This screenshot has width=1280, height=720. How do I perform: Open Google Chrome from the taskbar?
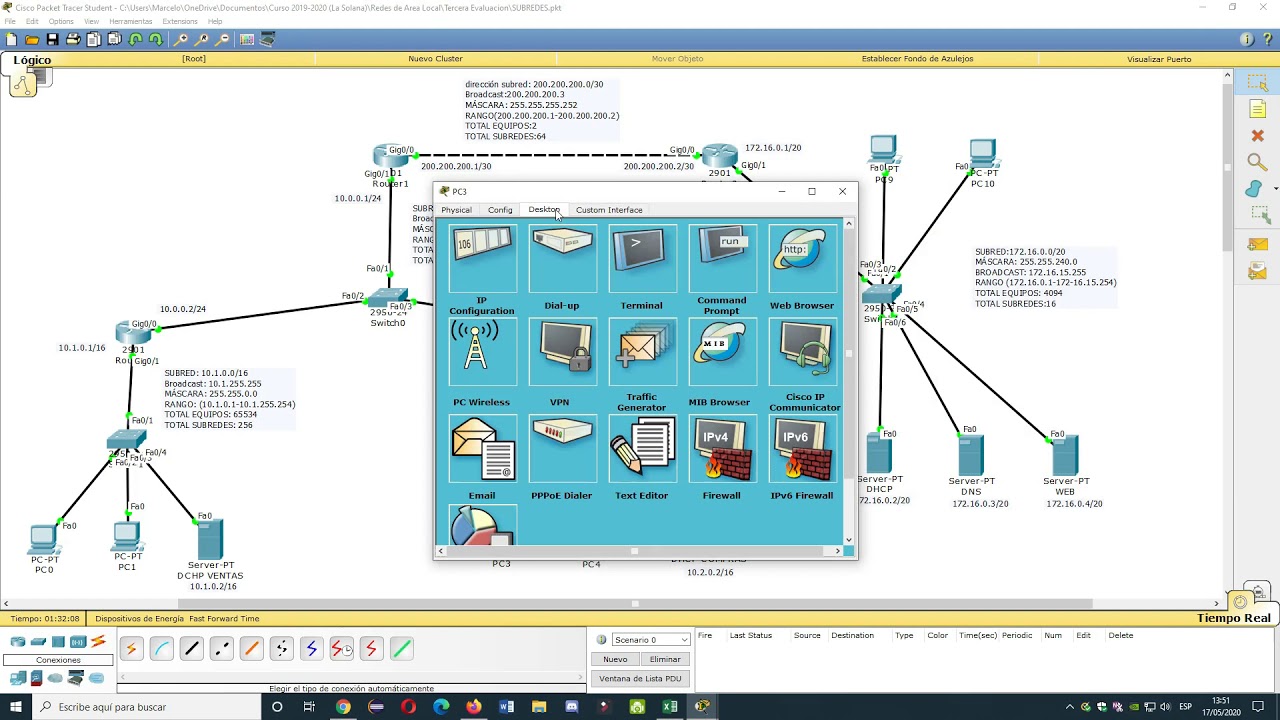pyautogui.click(x=343, y=707)
